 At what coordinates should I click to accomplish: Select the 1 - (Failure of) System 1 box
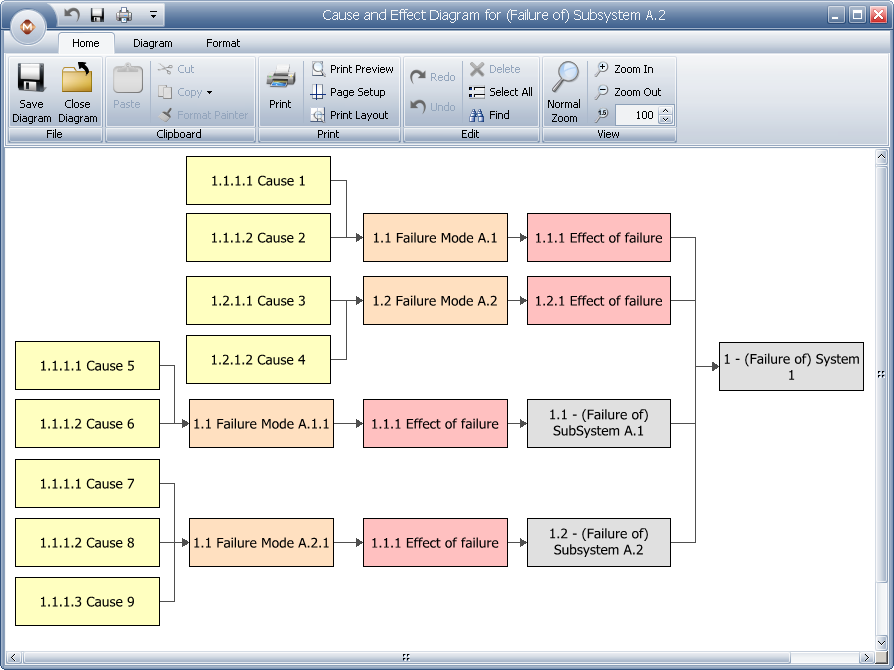pyautogui.click(x=791, y=366)
